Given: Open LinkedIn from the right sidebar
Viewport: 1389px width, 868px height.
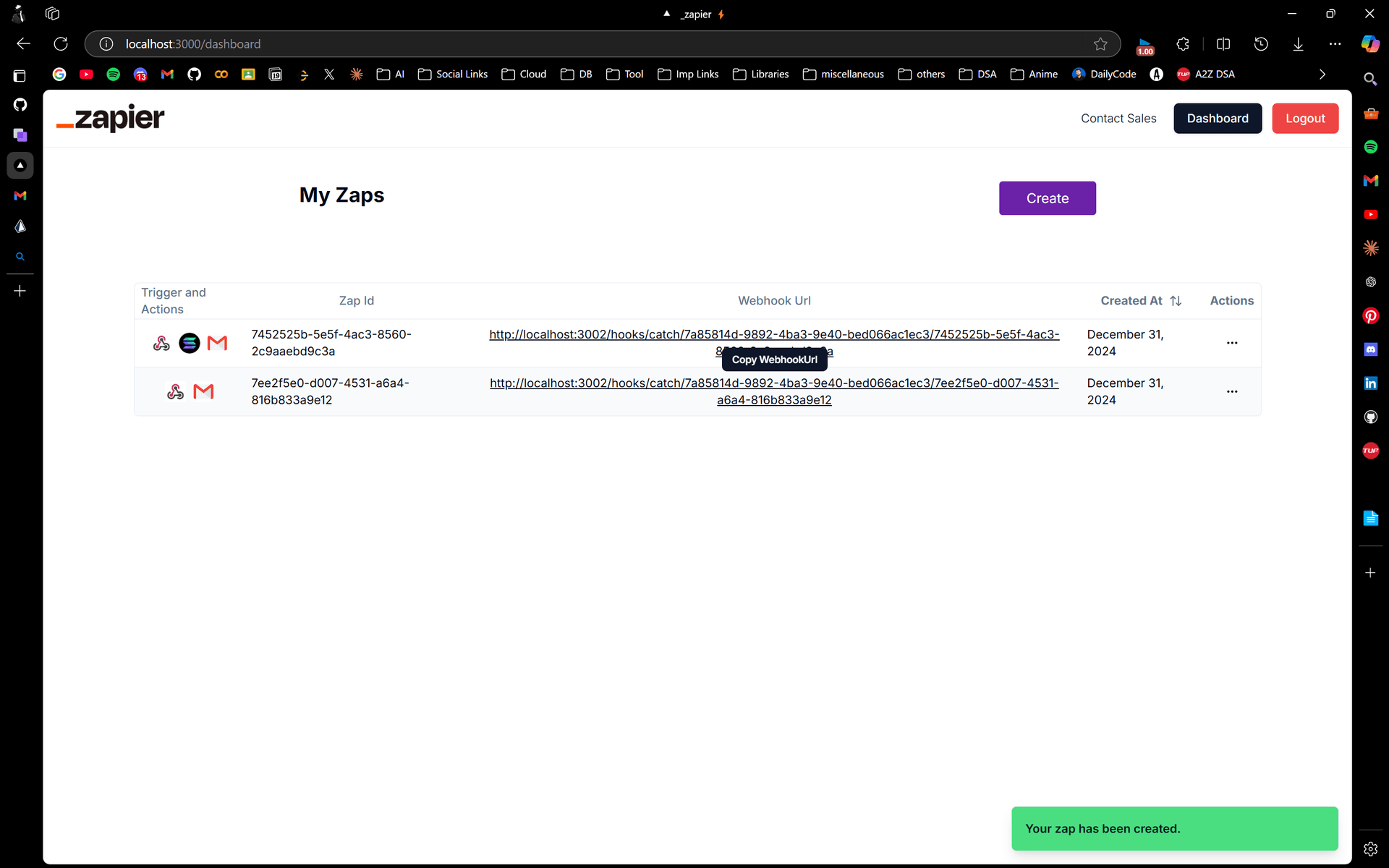Looking at the screenshot, I should [x=1372, y=383].
